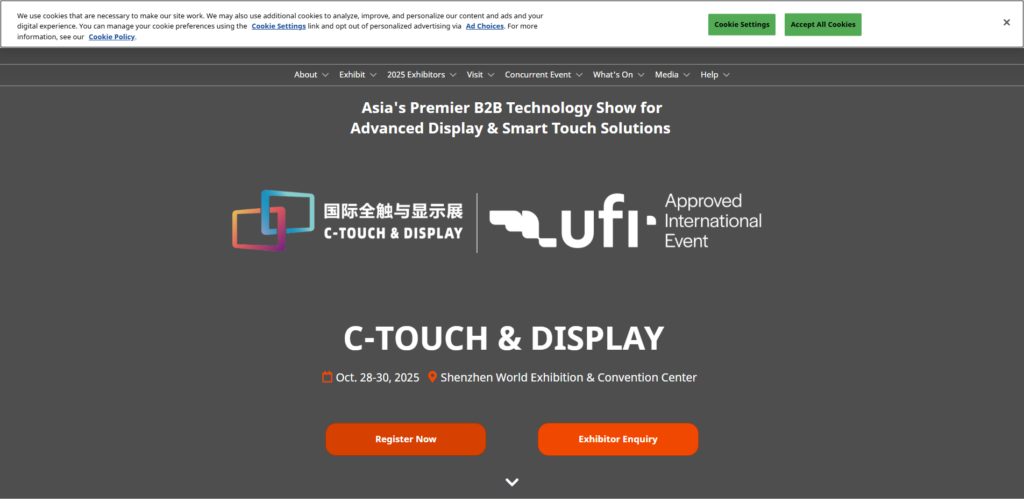The image size is (1024, 502).
Task: Click the location pin icon beside Shenzhen World
Action: tap(432, 377)
